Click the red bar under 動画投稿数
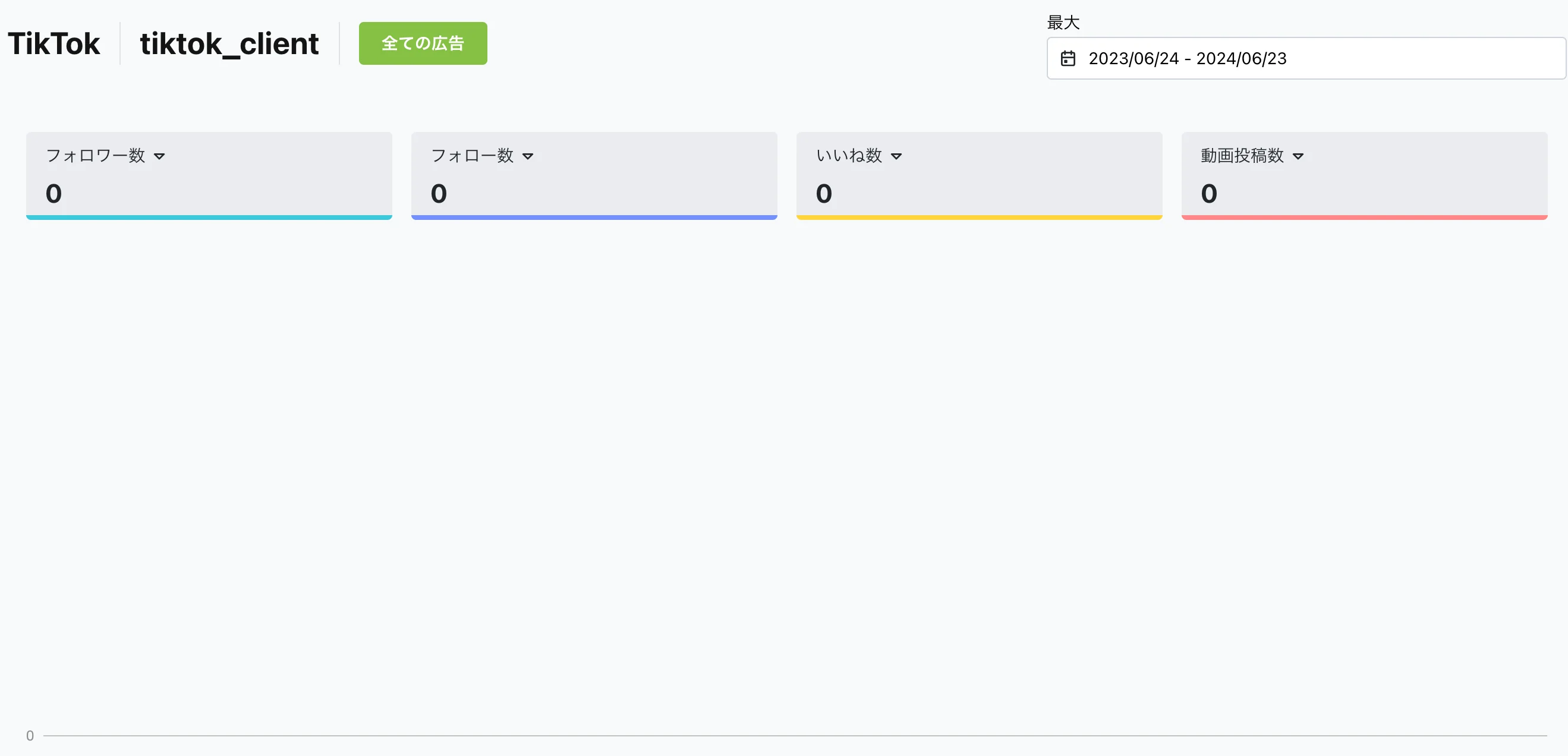Viewport: 1568px width, 756px height. pyautogui.click(x=1364, y=217)
